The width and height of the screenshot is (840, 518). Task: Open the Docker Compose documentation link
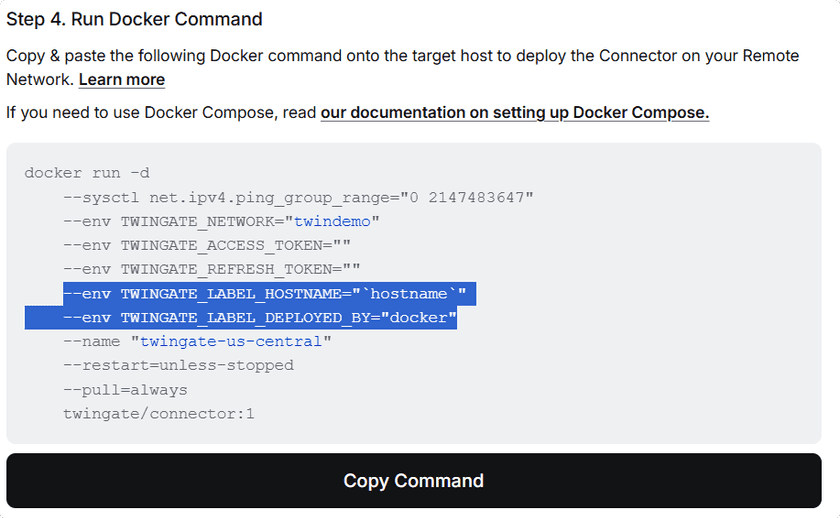pos(514,112)
